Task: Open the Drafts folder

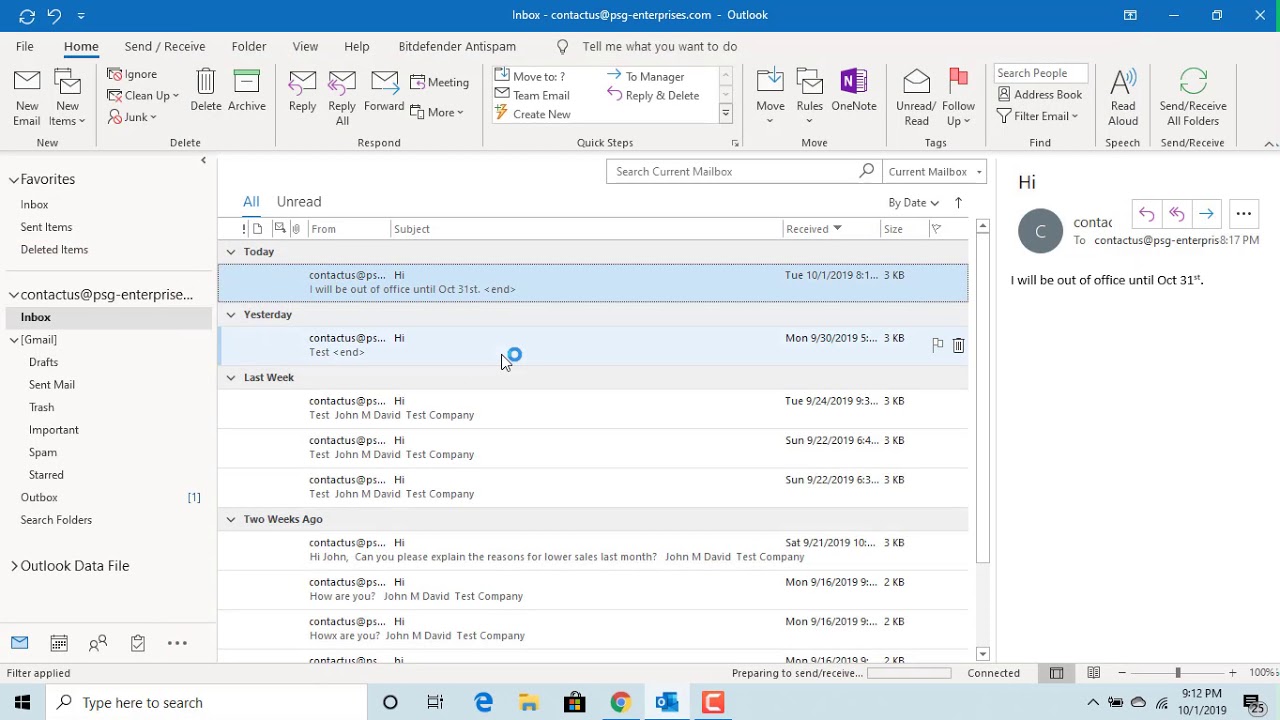Action: [43, 362]
